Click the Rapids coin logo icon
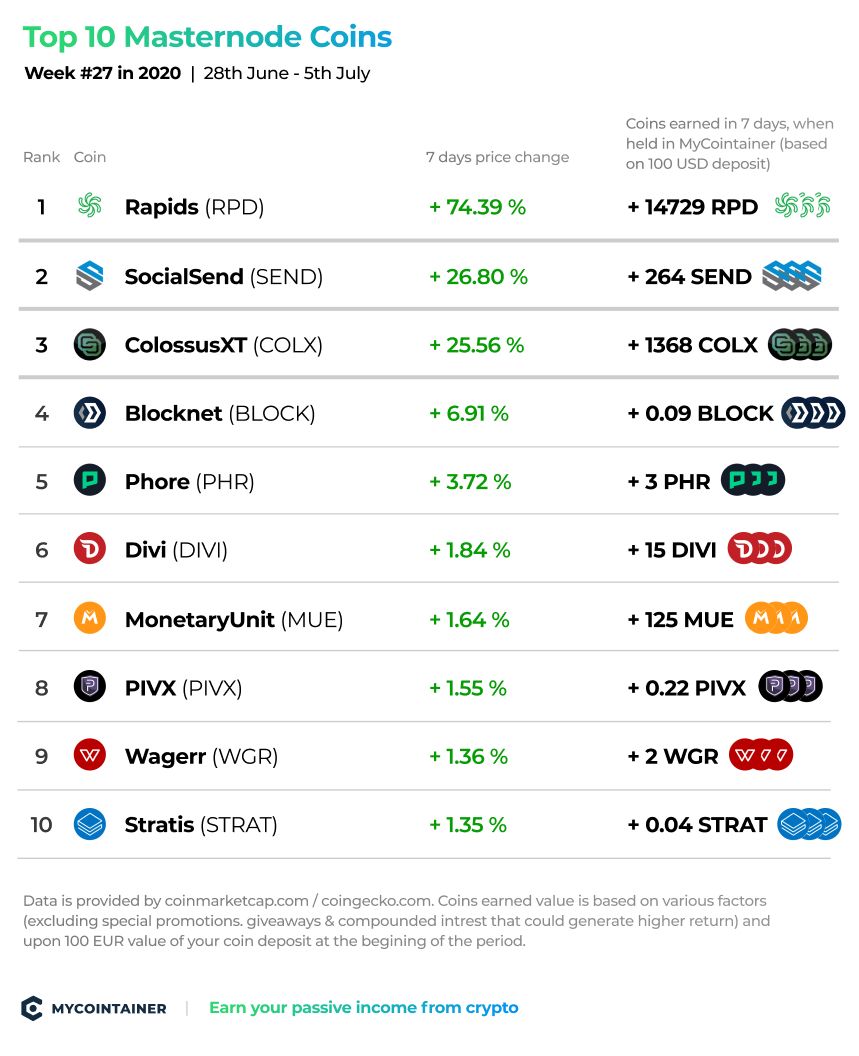Image resolution: width=859 pixels, height=1056 pixels. tap(90, 205)
